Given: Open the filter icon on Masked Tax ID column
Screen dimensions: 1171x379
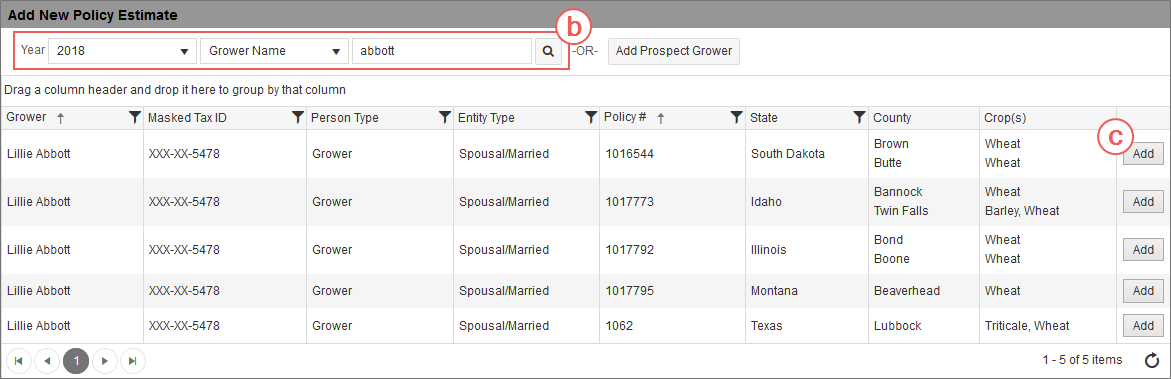Looking at the screenshot, I should click(x=297, y=117).
